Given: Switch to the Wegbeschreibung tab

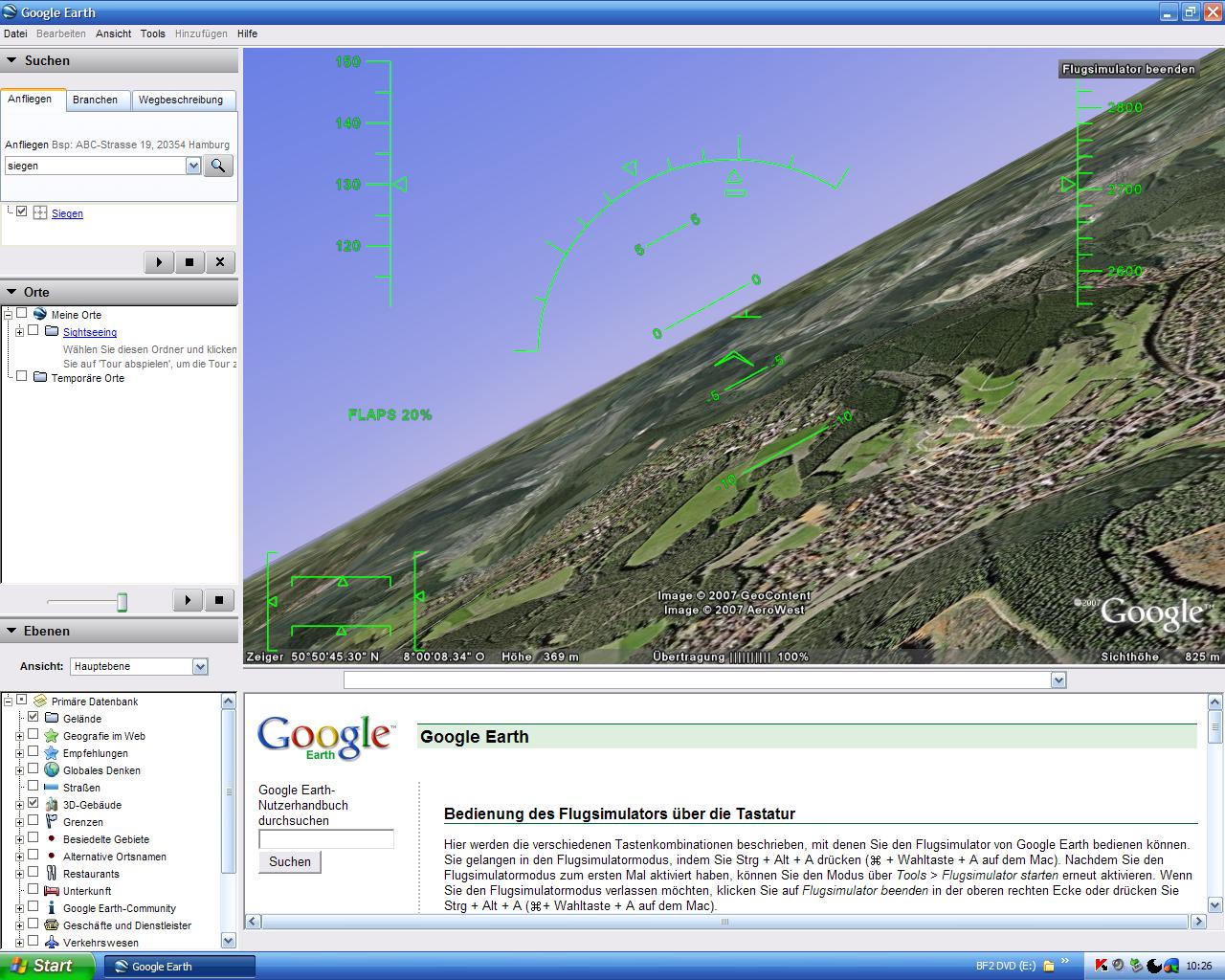Looking at the screenshot, I should (x=181, y=100).
